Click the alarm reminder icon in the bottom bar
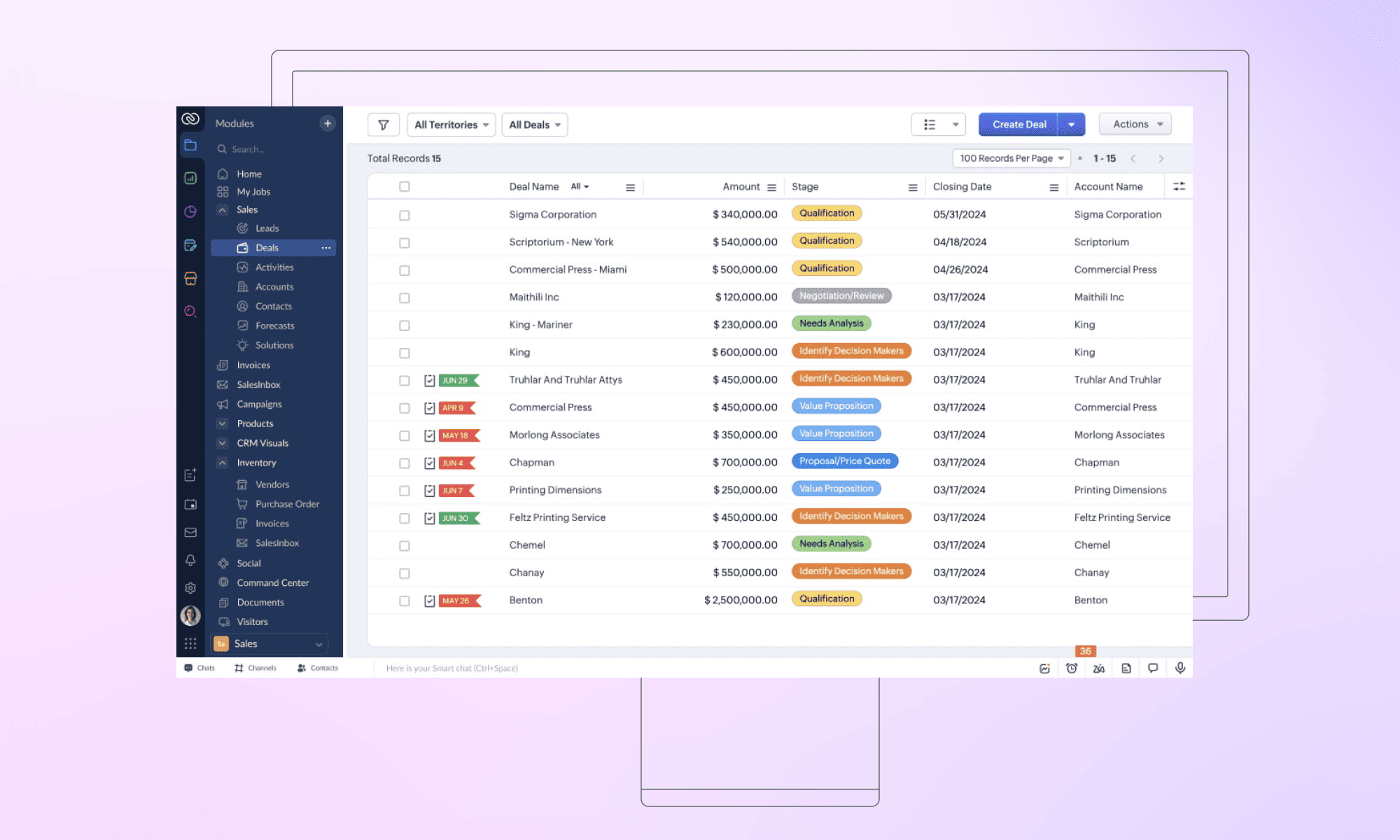Image resolution: width=1400 pixels, height=840 pixels. (x=1072, y=668)
